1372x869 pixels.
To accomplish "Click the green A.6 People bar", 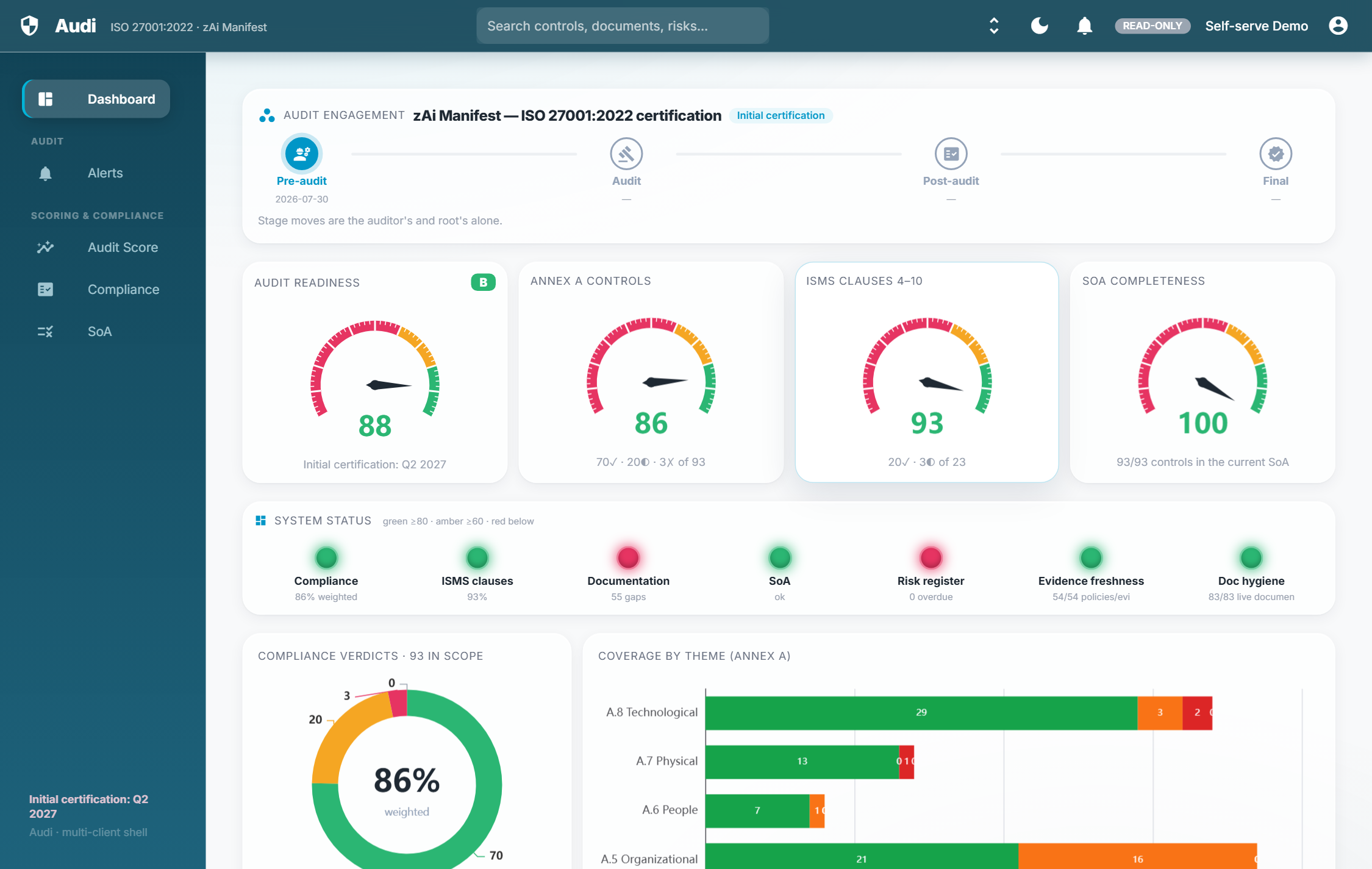I will 757,810.
